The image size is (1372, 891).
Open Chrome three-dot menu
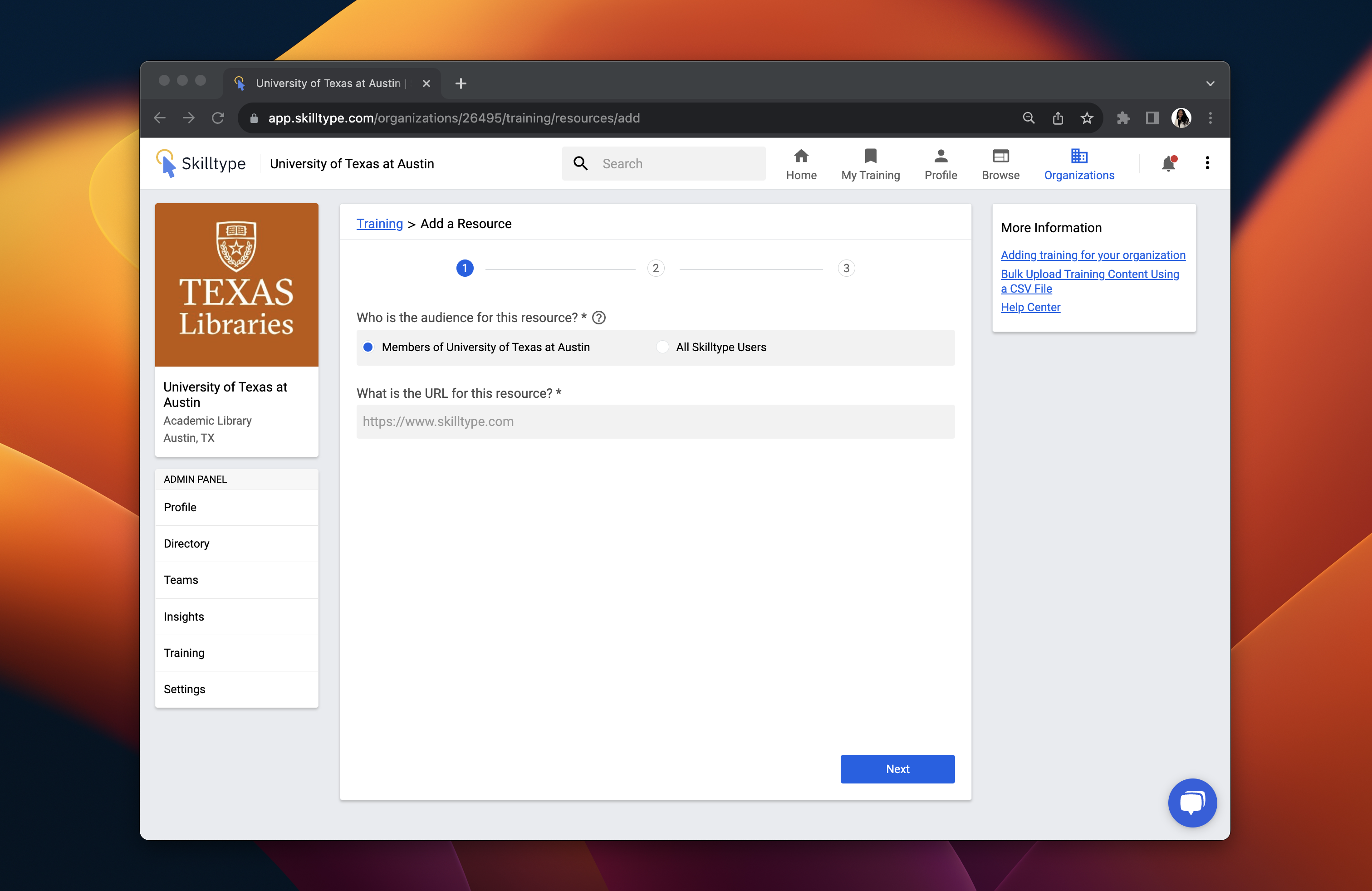click(x=1210, y=118)
